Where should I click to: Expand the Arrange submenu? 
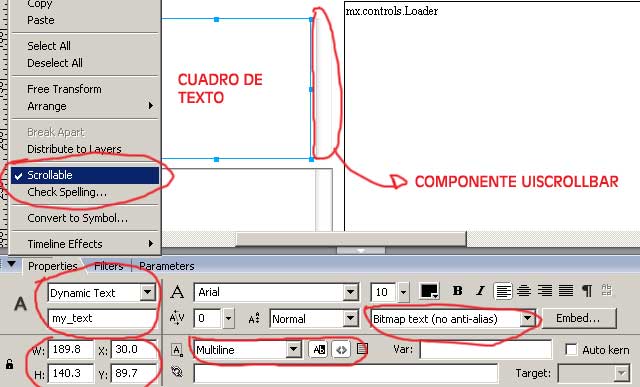tap(84, 106)
